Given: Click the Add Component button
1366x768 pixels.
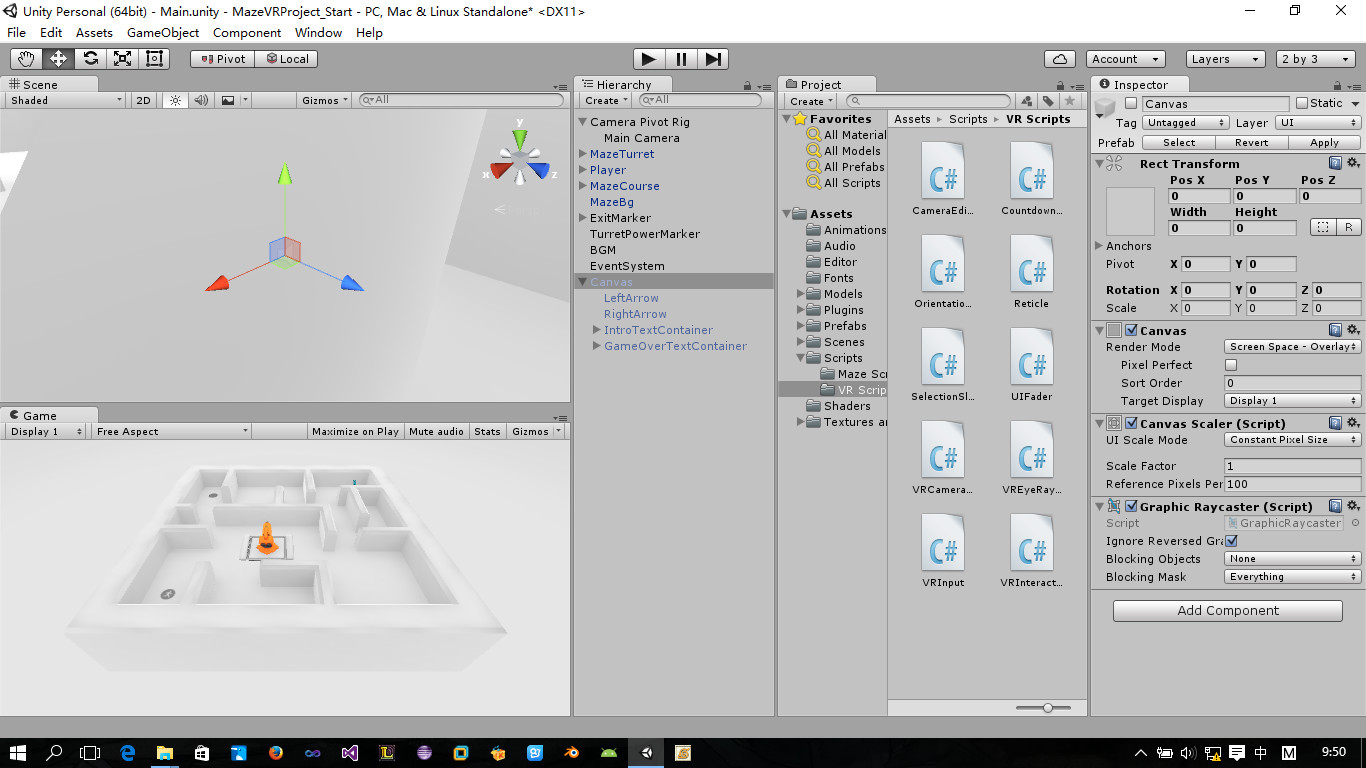Looking at the screenshot, I should (1228, 611).
